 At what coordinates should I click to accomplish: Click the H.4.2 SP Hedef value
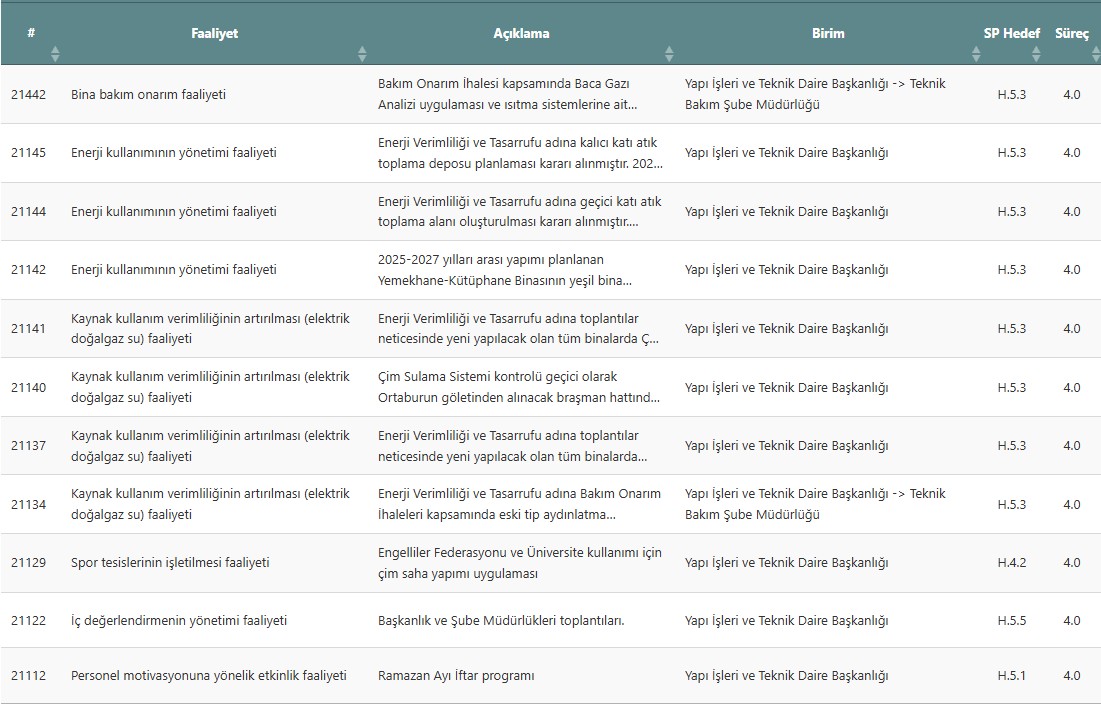[x=1011, y=563]
